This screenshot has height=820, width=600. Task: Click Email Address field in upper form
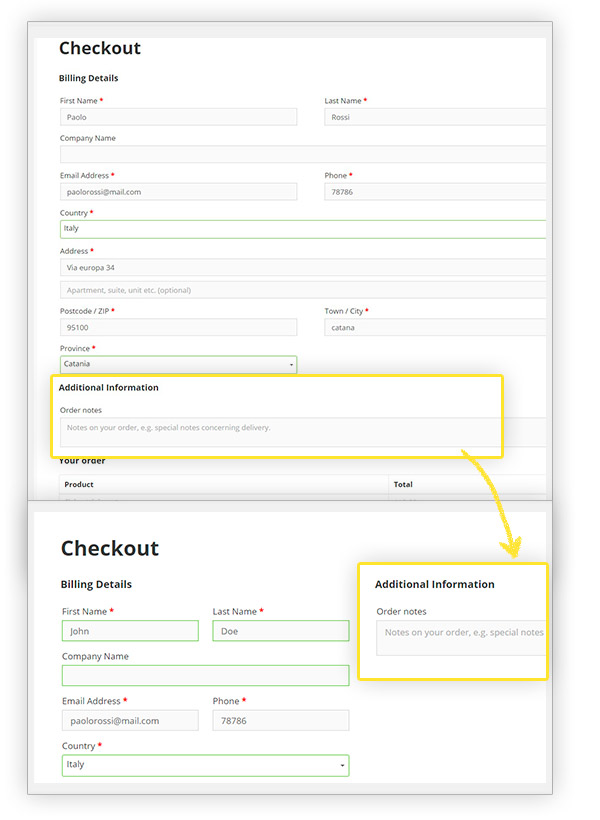178,192
